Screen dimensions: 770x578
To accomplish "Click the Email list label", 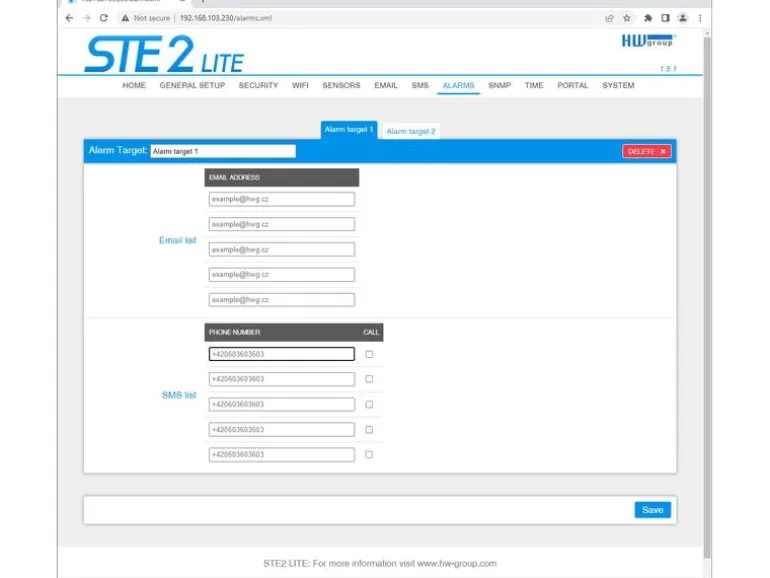I will pos(177,240).
